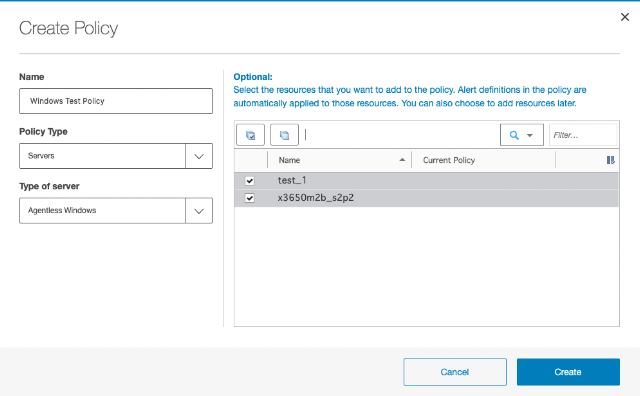Toggle Name column sort arrow
The image size is (640, 396).
(x=402, y=160)
